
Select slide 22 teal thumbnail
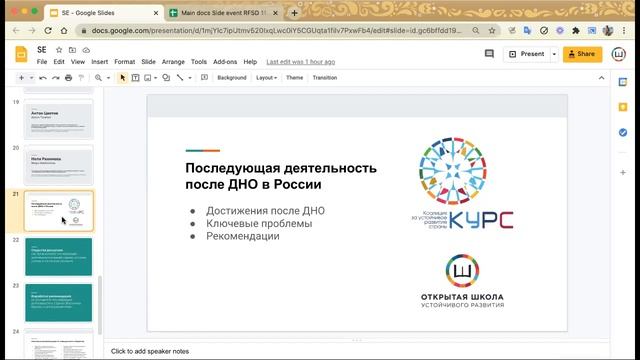coord(59,257)
